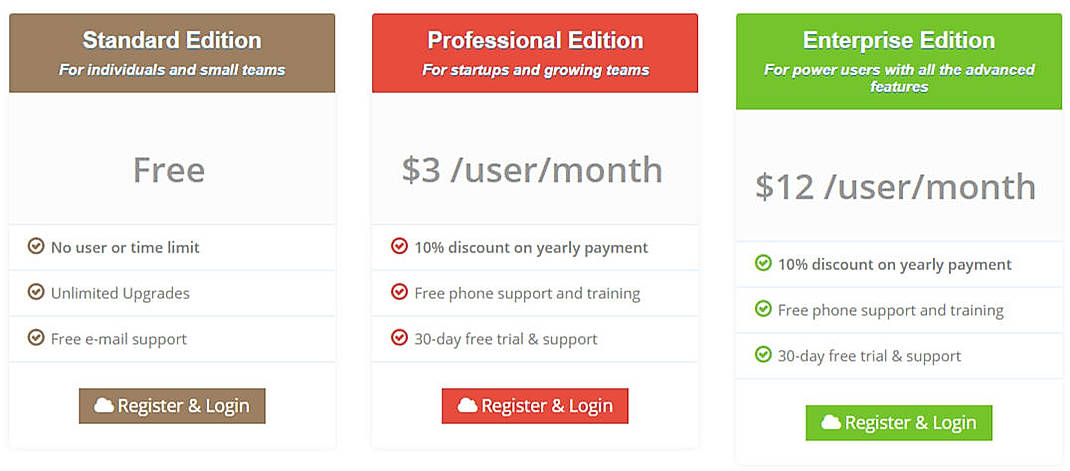Click the Unlimited Upgrades feature text

pyautogui.click(x=120, y=293)
